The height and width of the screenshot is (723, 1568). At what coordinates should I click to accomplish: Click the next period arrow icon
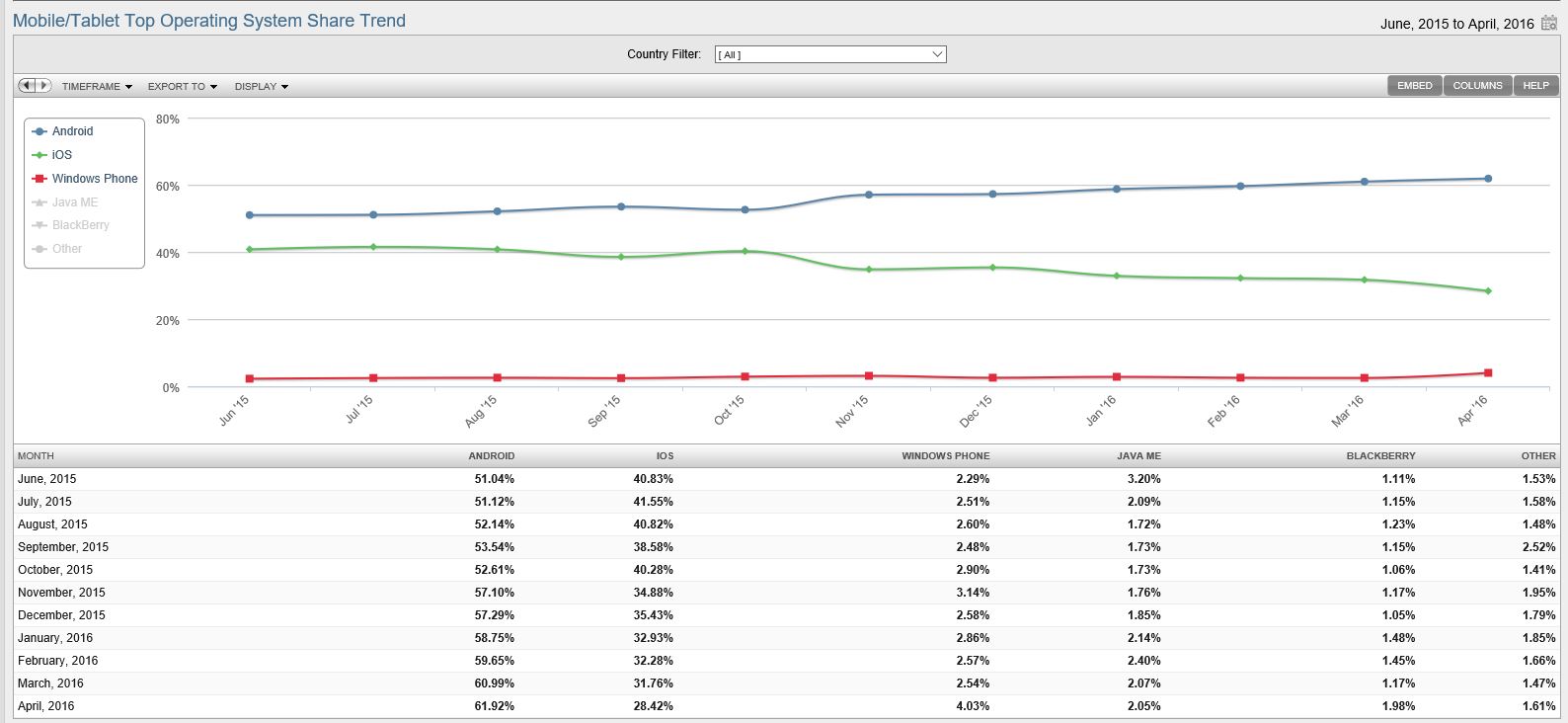click(43, 86)
